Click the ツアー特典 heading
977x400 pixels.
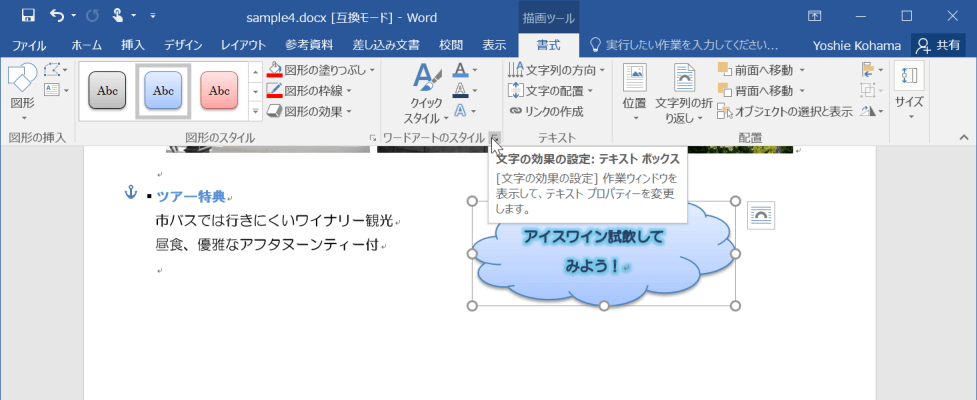click(x=190, y=197)
